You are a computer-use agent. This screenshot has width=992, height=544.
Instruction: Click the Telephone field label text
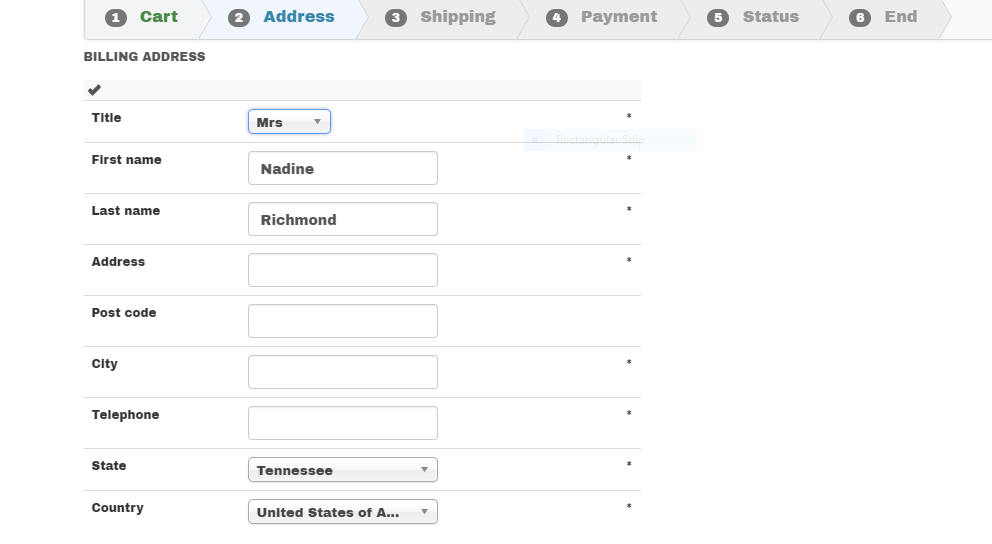(125, 415)
